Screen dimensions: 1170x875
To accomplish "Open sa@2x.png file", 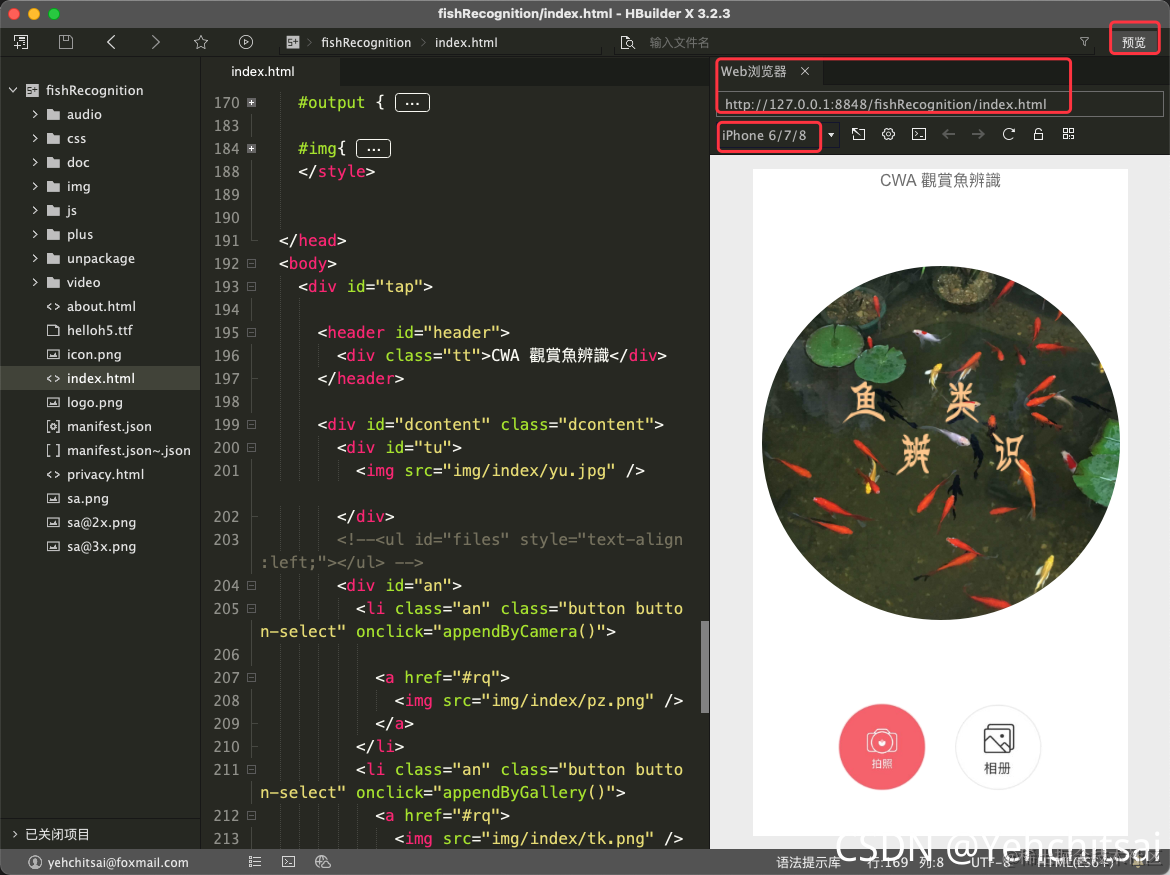I will coord(101,522).
